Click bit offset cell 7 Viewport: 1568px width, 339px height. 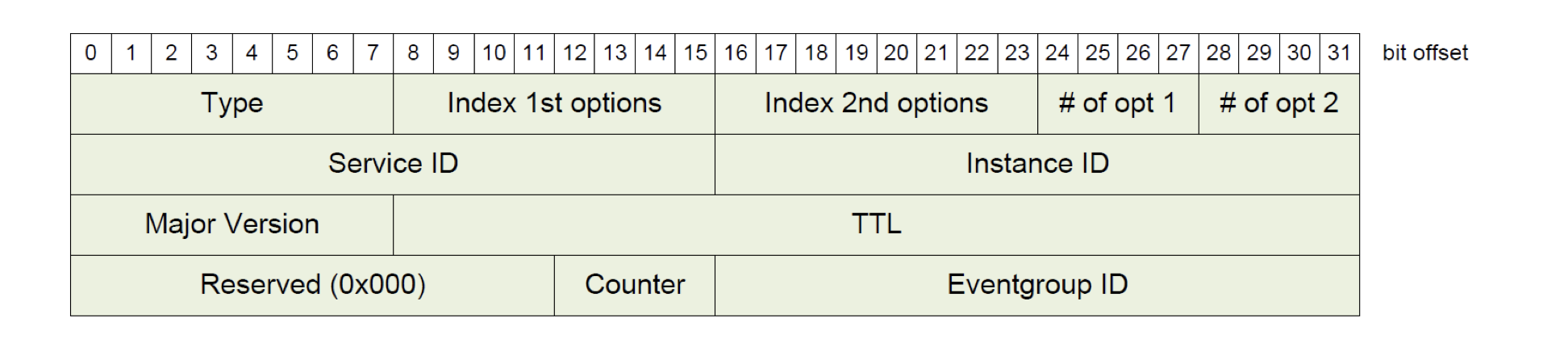pyautogui.click(x=373, y=53)
